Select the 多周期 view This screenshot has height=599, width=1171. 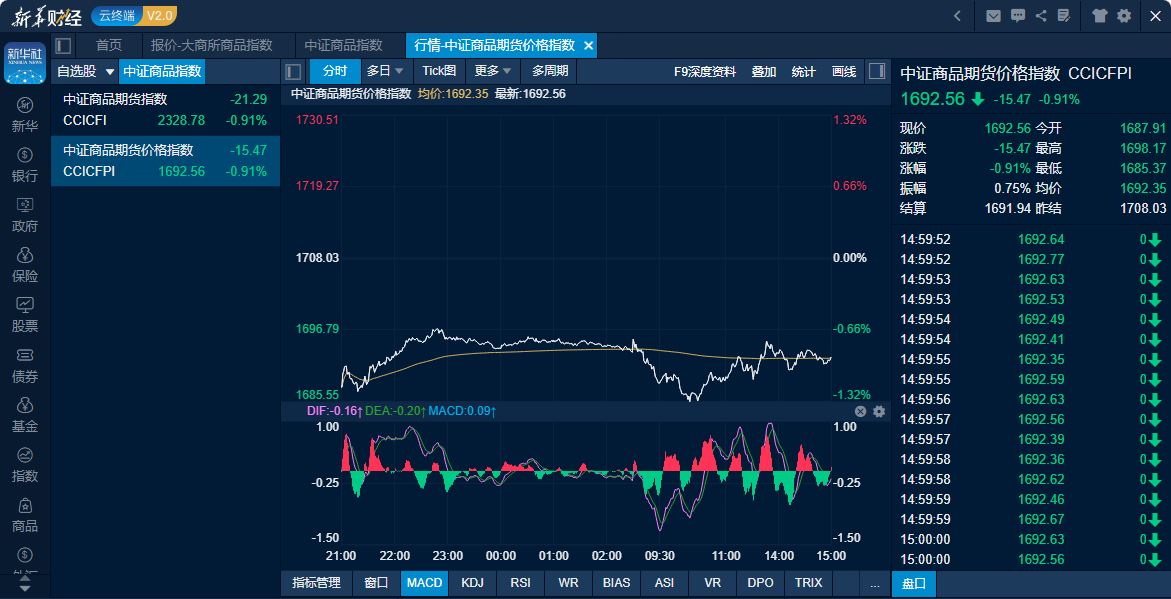[550, 72]
